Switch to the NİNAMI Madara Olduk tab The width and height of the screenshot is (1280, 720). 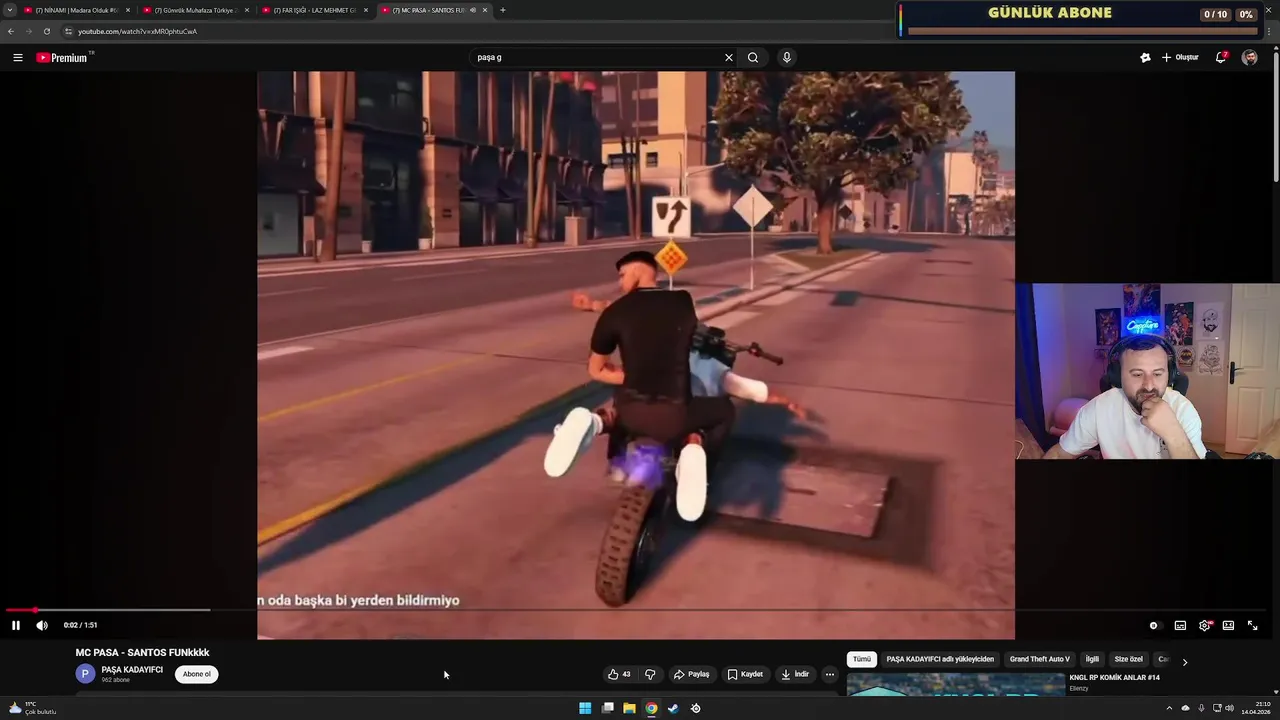77,10
